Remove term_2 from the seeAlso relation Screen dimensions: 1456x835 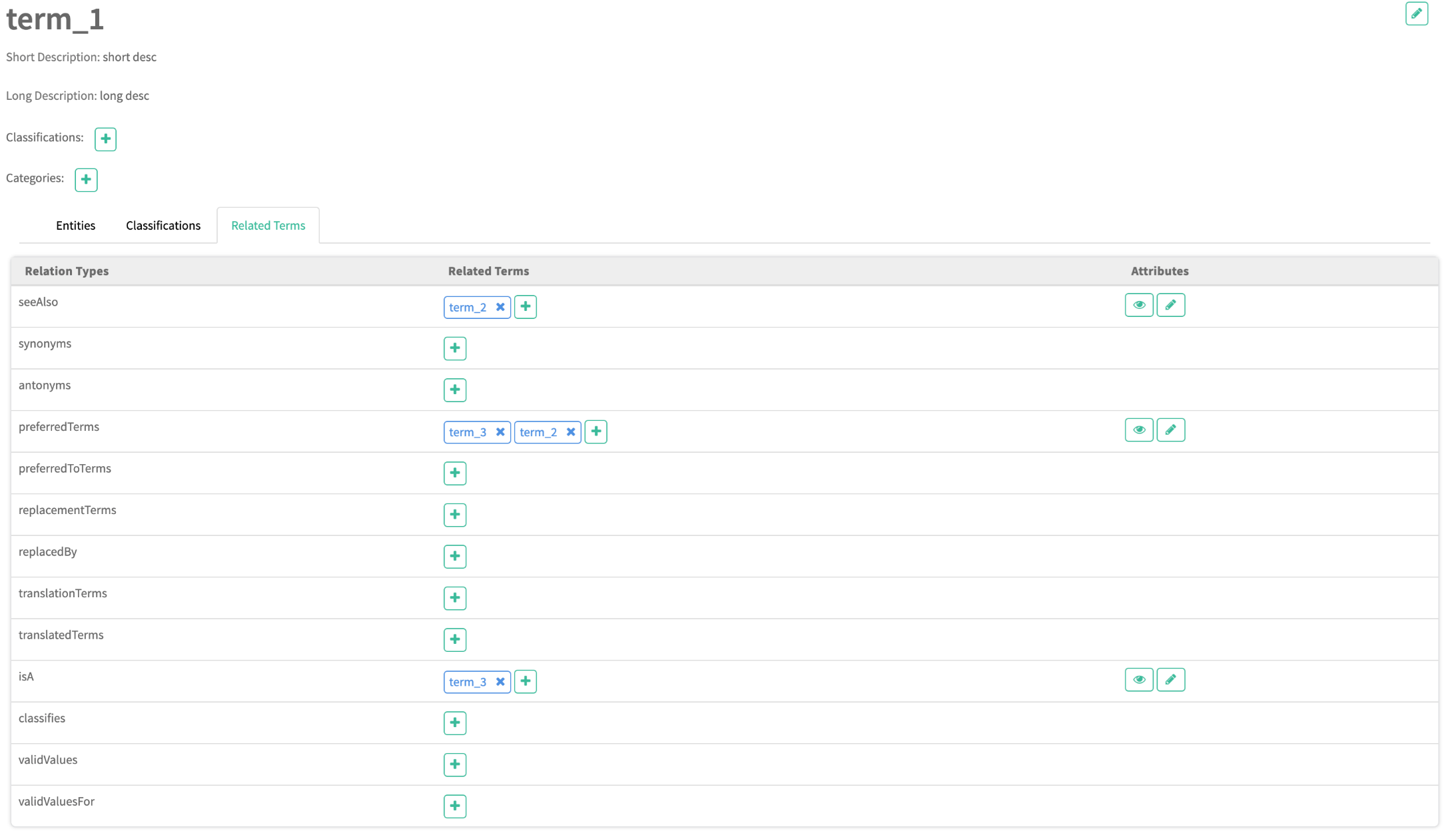[x=500, y=307]
